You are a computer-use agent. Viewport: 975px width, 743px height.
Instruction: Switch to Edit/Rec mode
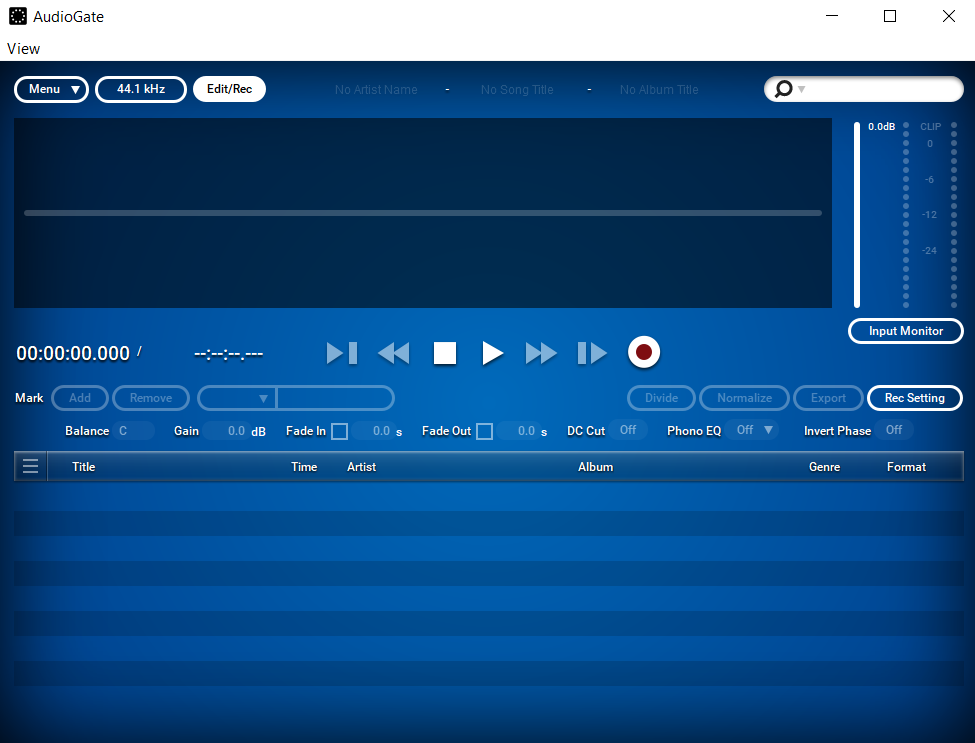click(x=229, y=89)
